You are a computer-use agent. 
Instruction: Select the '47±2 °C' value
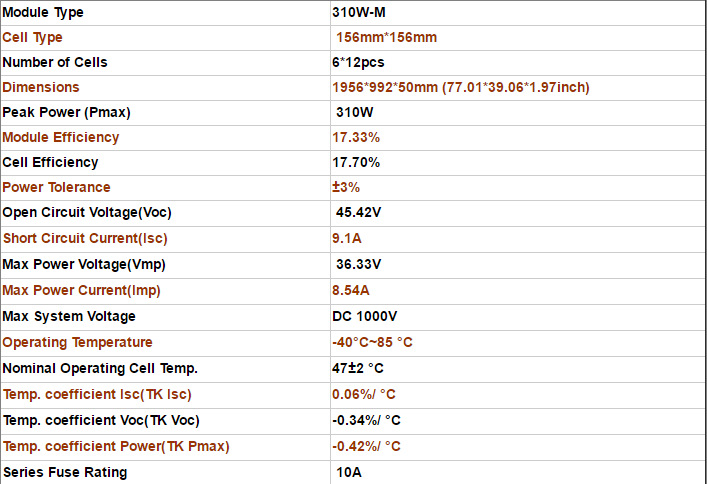coord(358,369)
